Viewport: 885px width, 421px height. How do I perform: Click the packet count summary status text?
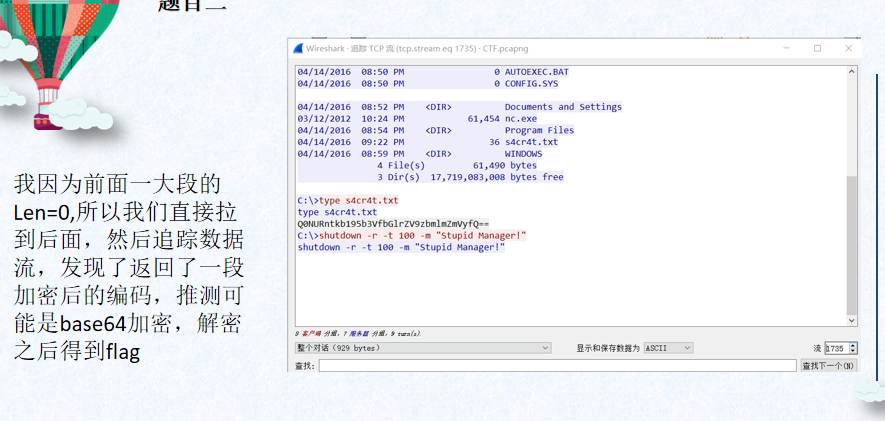tap(358, 334)
